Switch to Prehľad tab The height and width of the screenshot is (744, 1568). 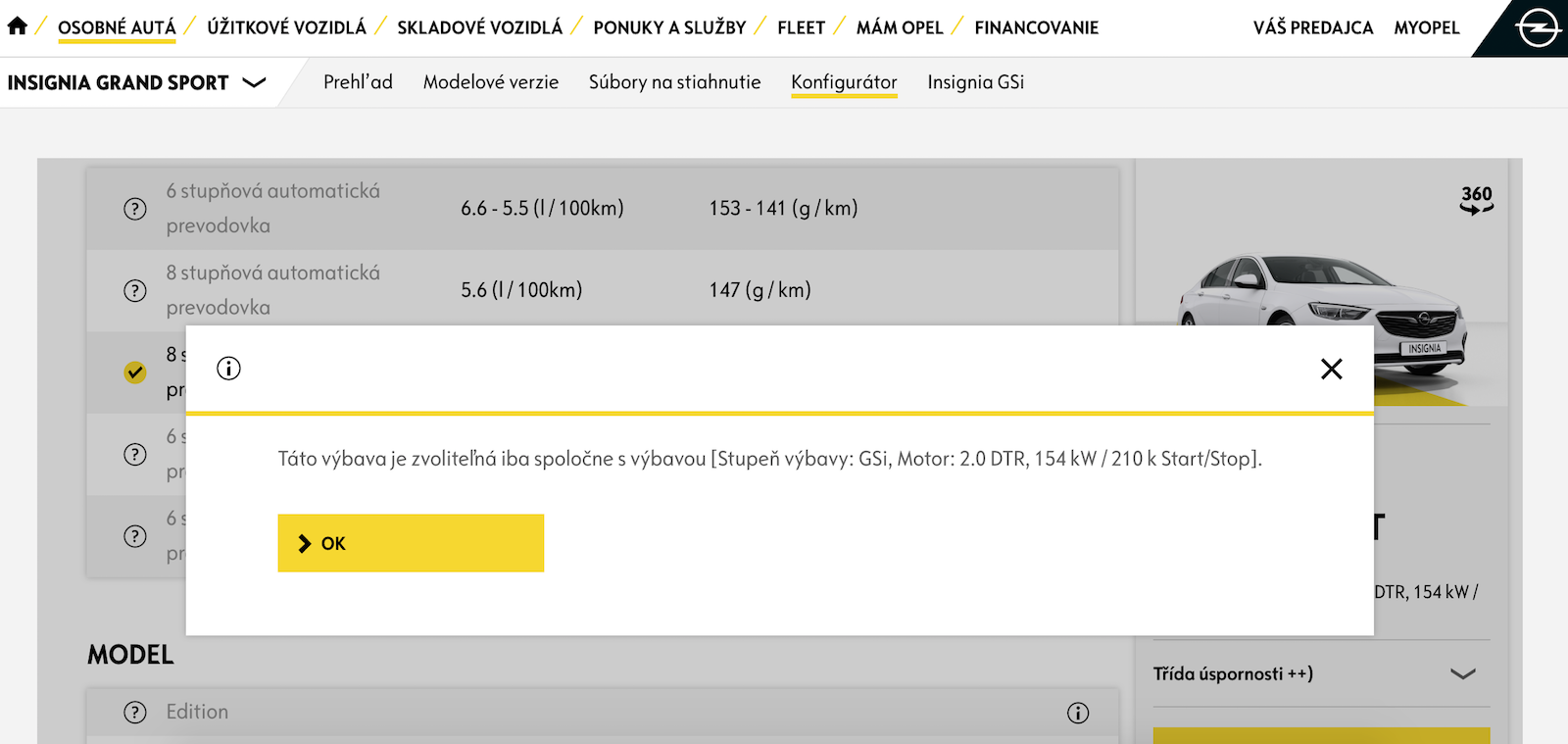(x=358, y=82)
